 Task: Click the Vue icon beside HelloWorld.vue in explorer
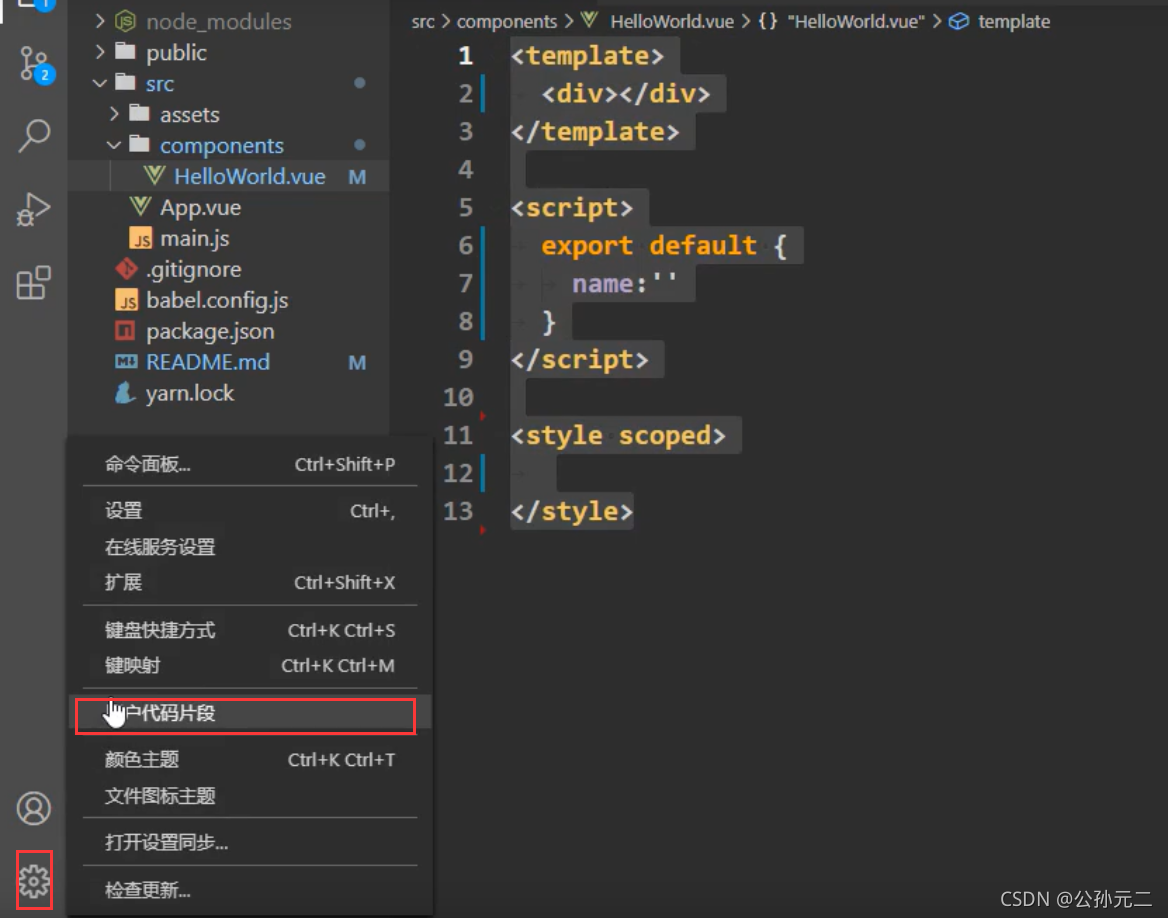tap(154, 176)
